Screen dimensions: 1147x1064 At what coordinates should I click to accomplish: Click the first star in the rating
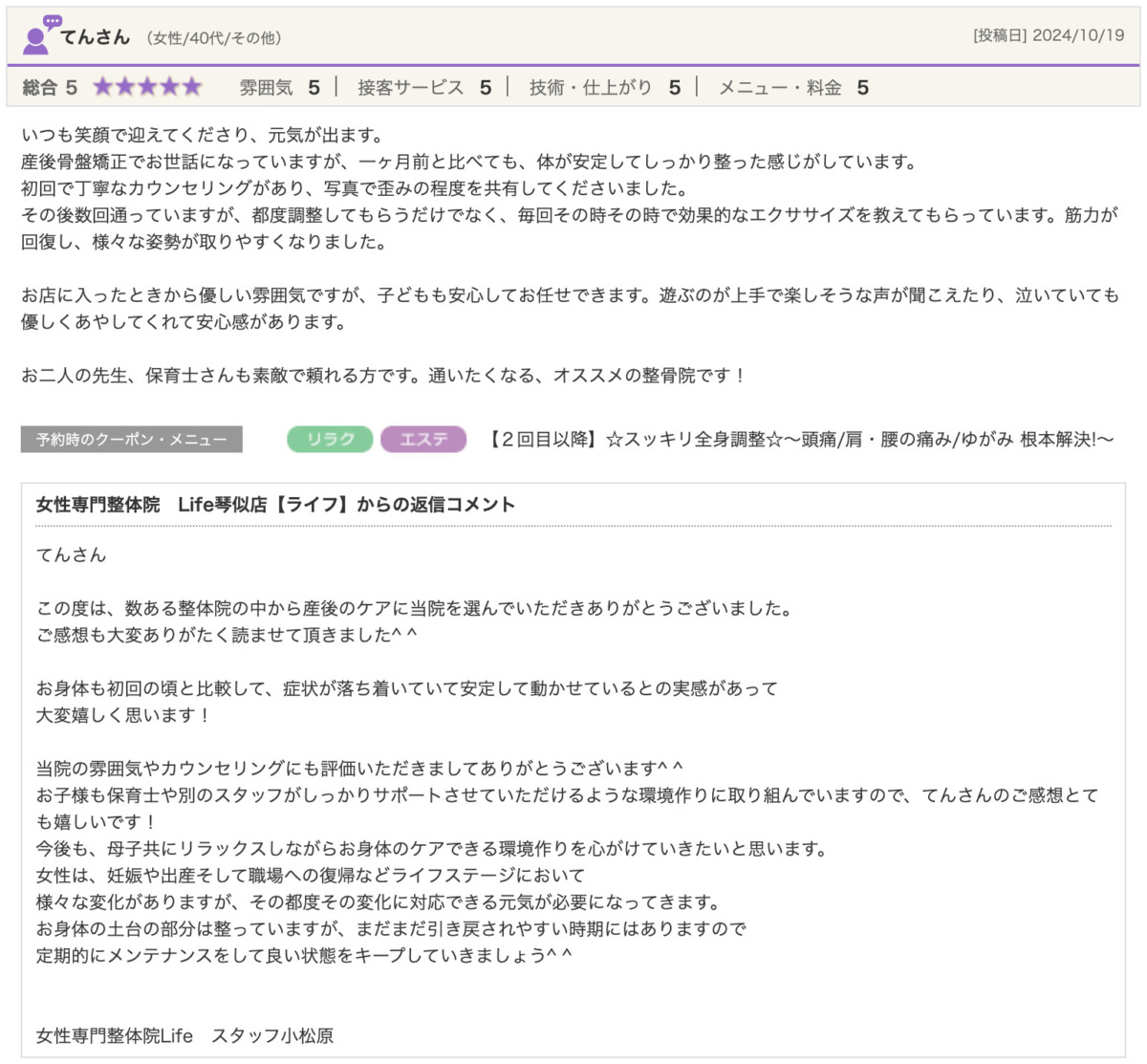tap(102, 88)
